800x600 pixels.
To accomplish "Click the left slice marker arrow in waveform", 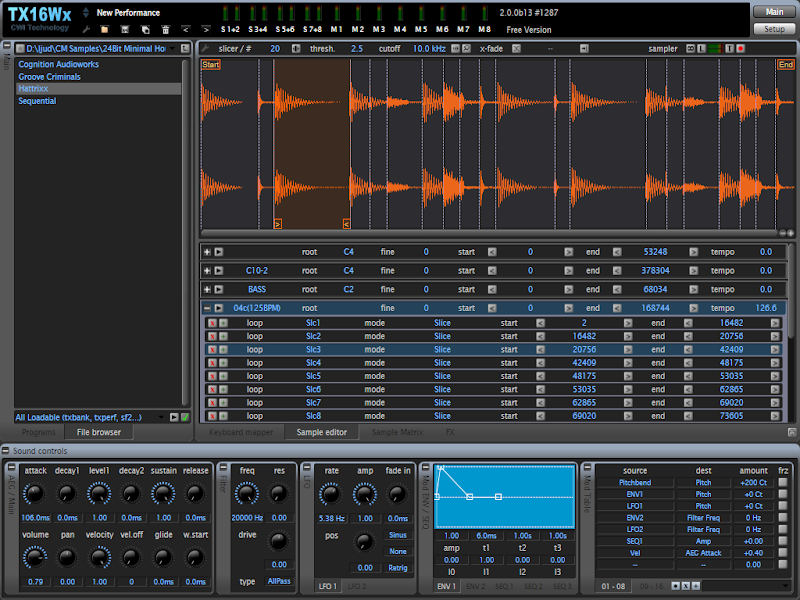I will coord(277,224).
